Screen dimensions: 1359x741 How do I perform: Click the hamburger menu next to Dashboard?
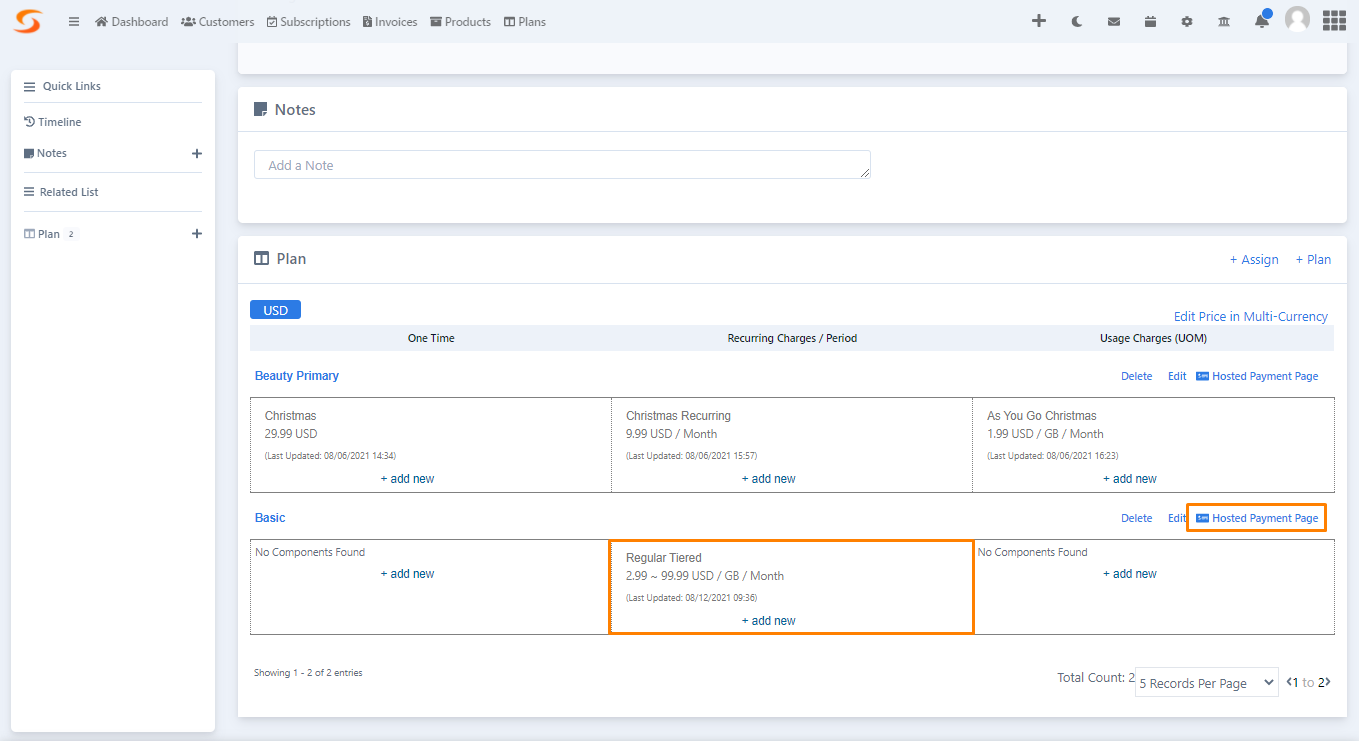pos(73,21)
